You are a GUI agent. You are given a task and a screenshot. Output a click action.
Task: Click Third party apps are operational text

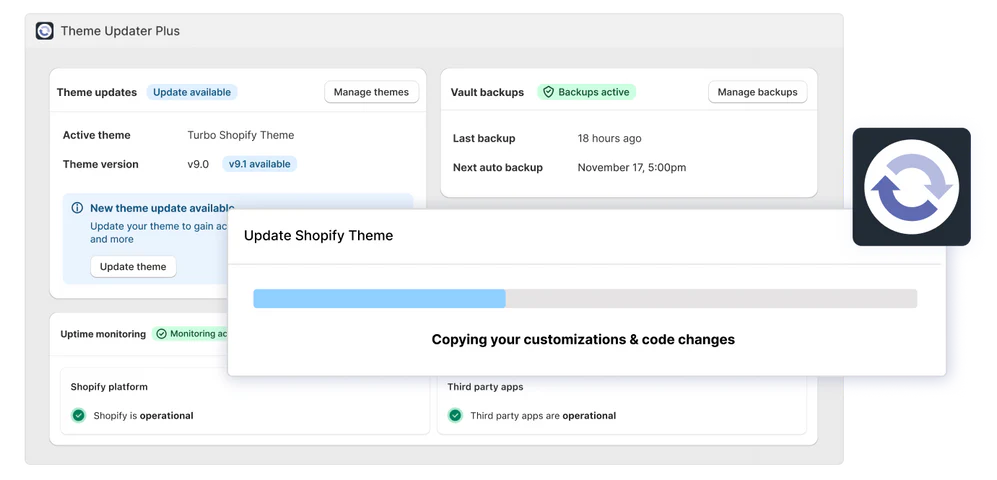point(543,416)
